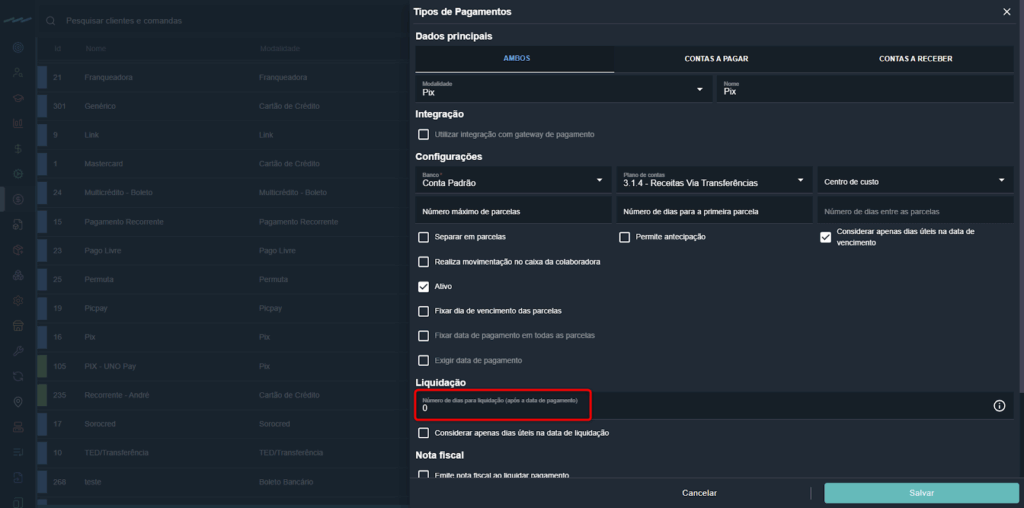This screenshot has width=1024, height=508.
Task: Open the graduation cap sidebar icon
Action: click(18, 98)
